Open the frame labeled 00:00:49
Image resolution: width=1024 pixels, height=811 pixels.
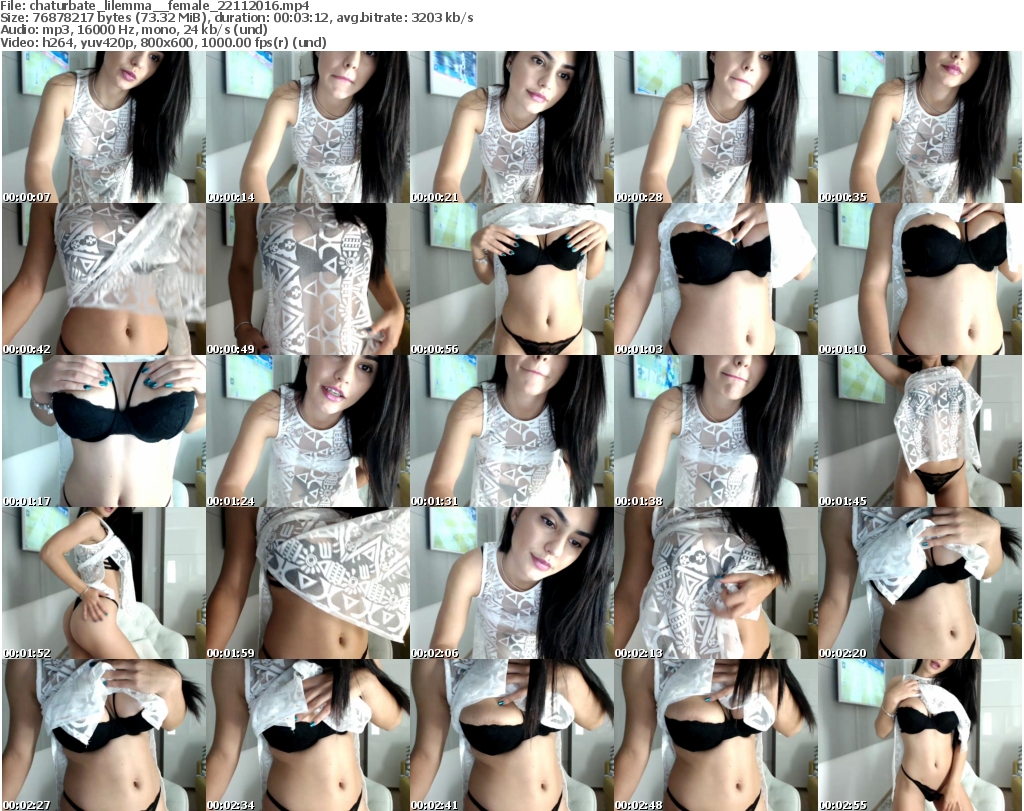[307, 279]
